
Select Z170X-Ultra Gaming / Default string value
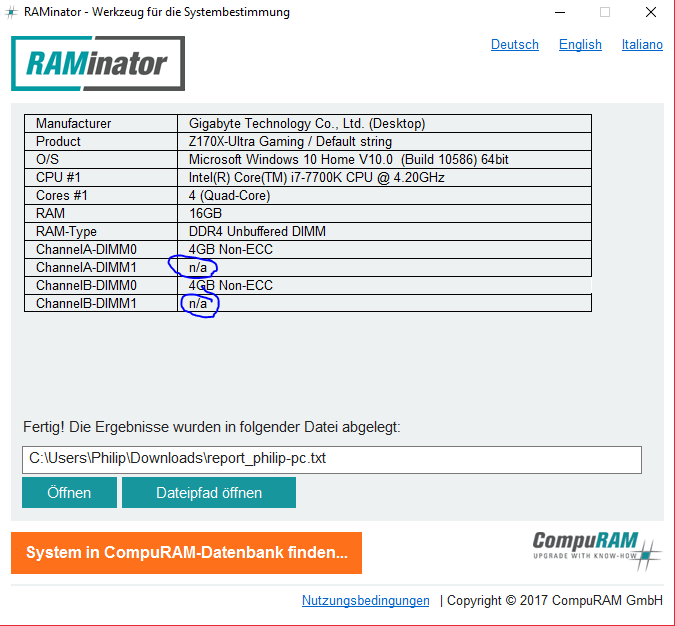pyautogui.click(x=384, y=142)
